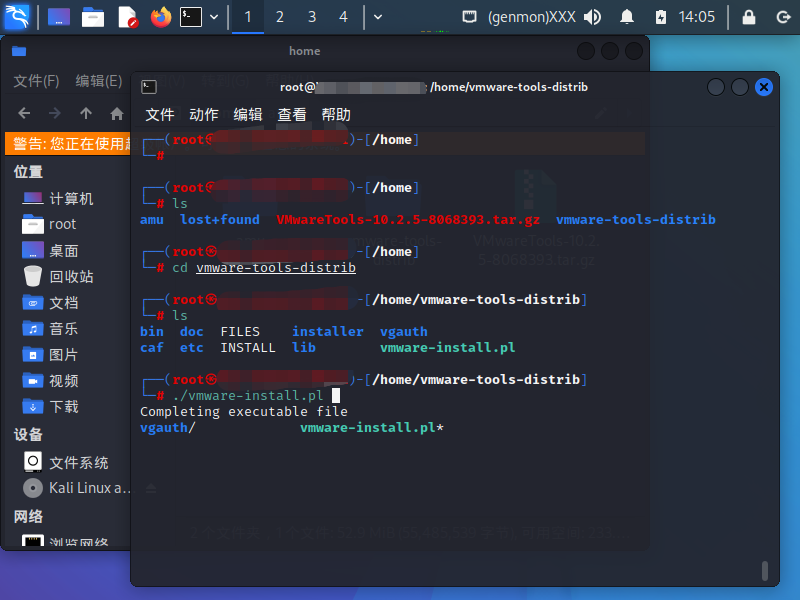Click the underlined vmware-tools-distrib cd argument
This screenshot has height=600, width=800.
[x=276, y=267]
